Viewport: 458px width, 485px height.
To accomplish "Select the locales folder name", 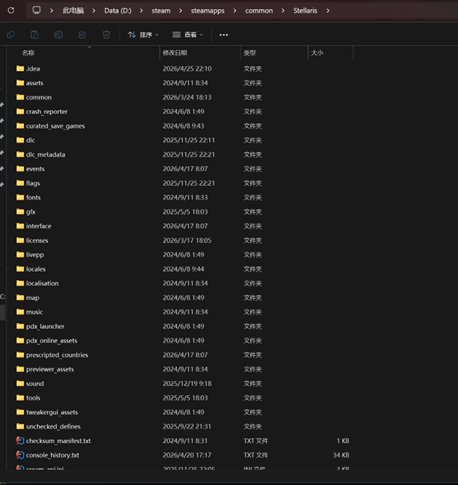I will [36, 269].
